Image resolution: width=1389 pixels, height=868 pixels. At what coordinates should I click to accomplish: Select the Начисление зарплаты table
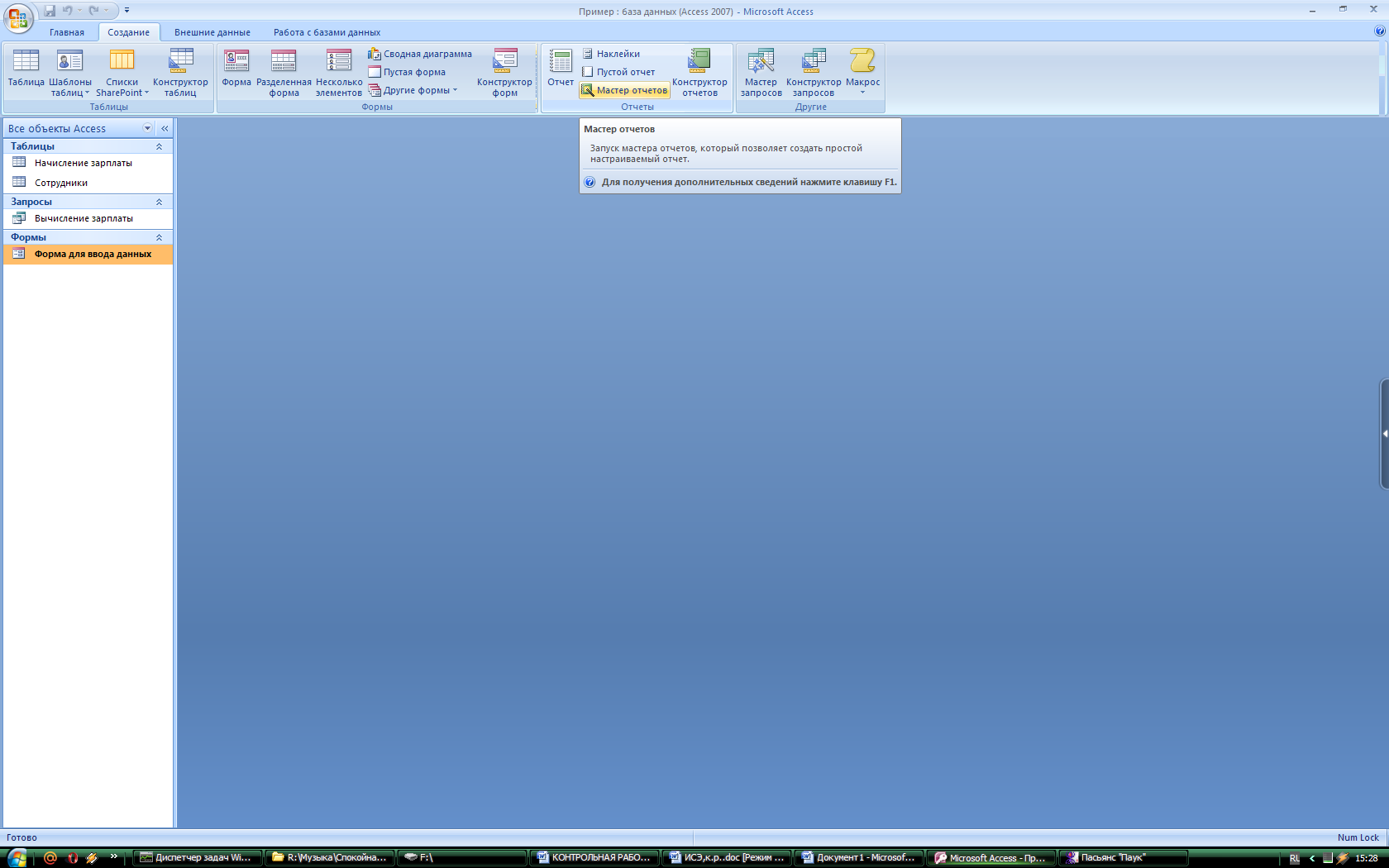(88, 163)
